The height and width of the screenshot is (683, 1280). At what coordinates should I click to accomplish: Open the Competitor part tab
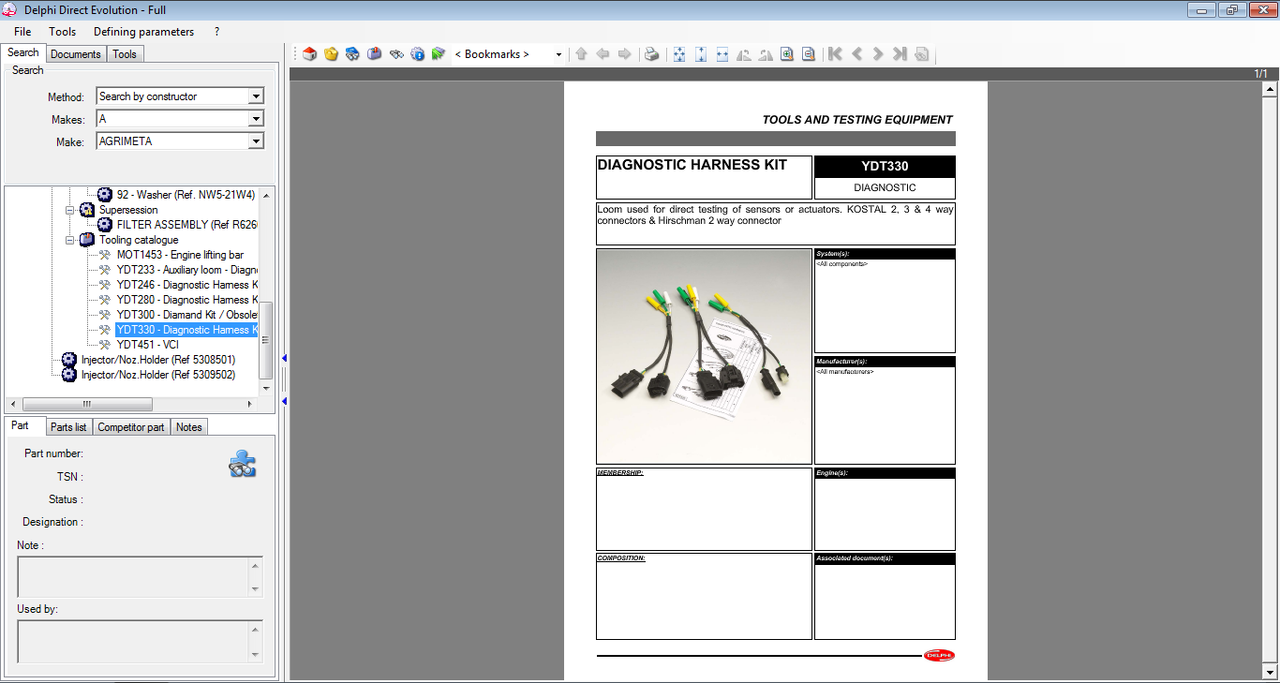[x=131, y=427]
